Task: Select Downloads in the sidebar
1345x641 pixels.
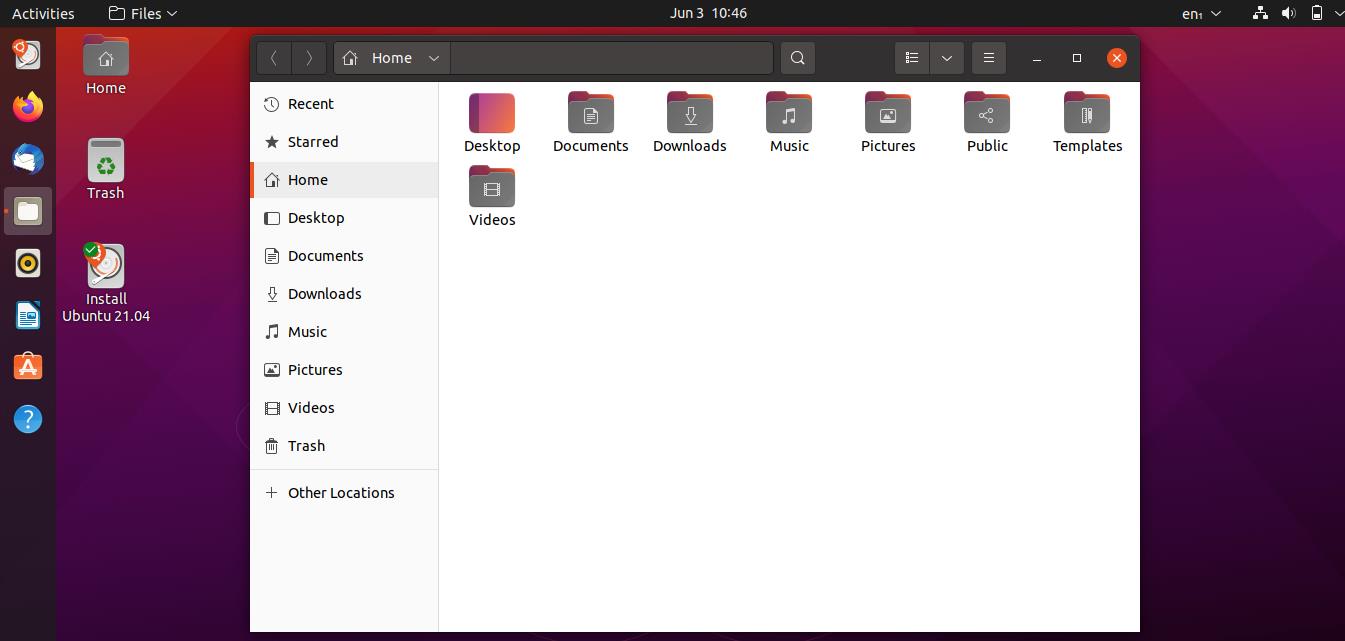Action: 344,294
